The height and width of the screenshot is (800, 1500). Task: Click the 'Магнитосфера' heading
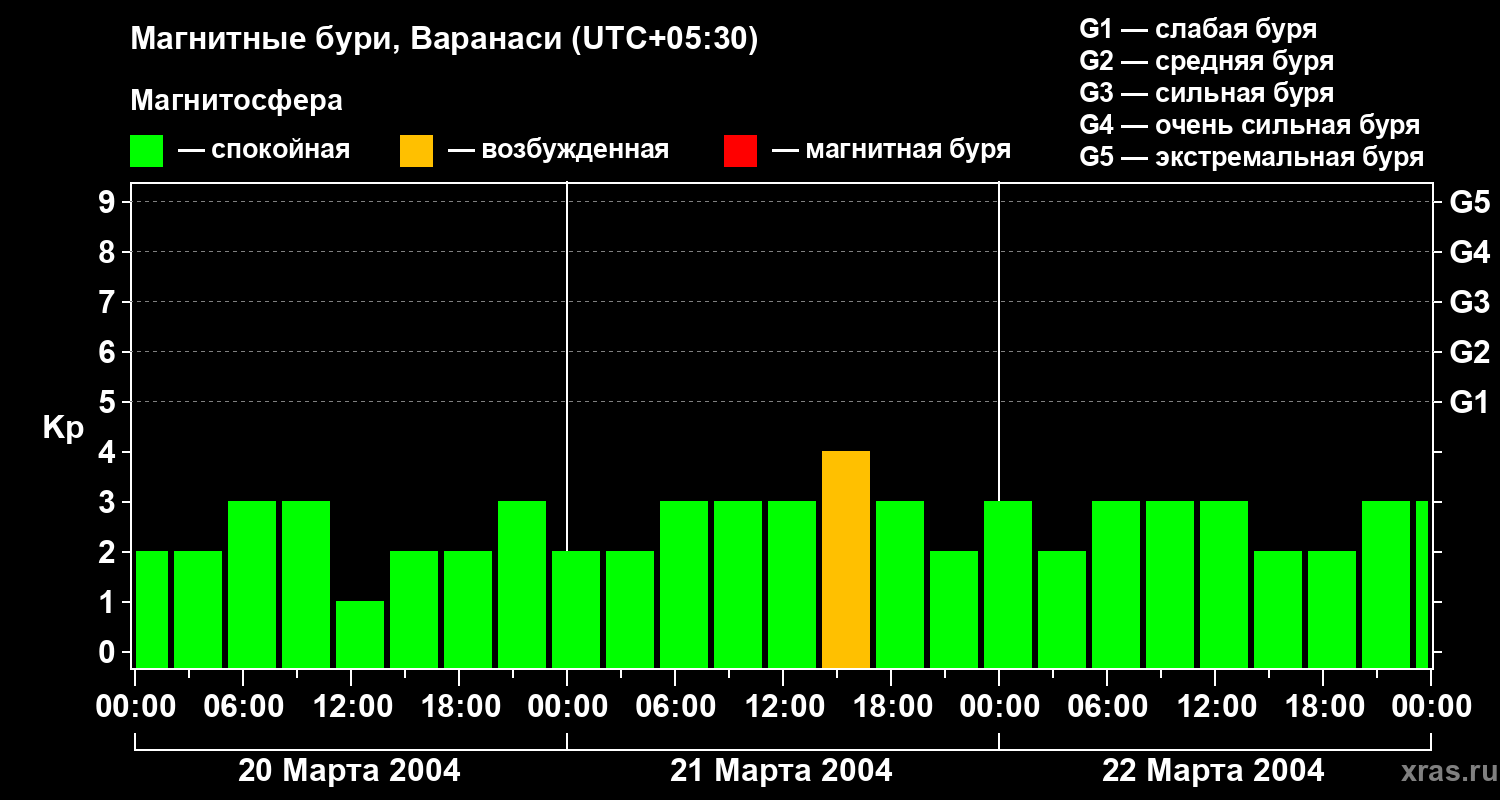coord(236,101)
